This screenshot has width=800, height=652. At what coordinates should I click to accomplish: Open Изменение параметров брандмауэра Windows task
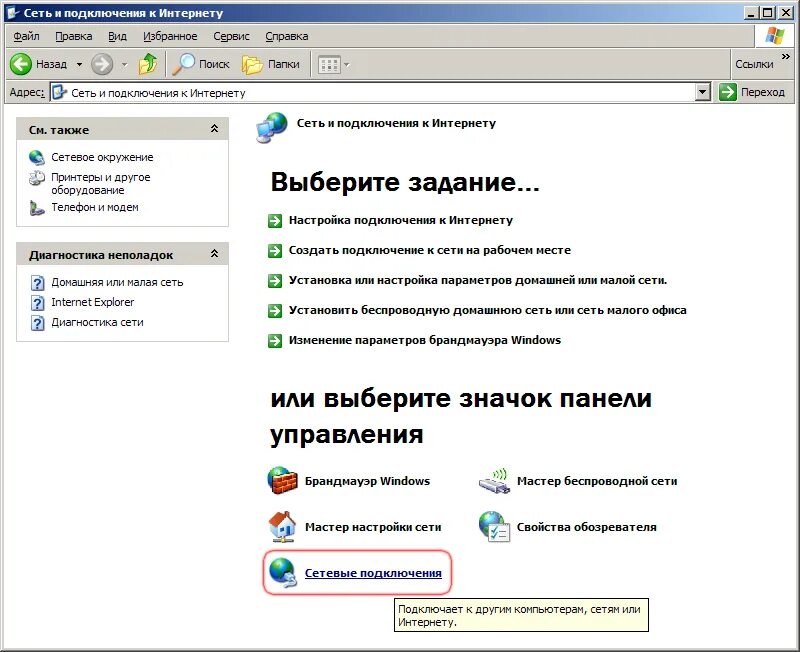coord(425,340)
